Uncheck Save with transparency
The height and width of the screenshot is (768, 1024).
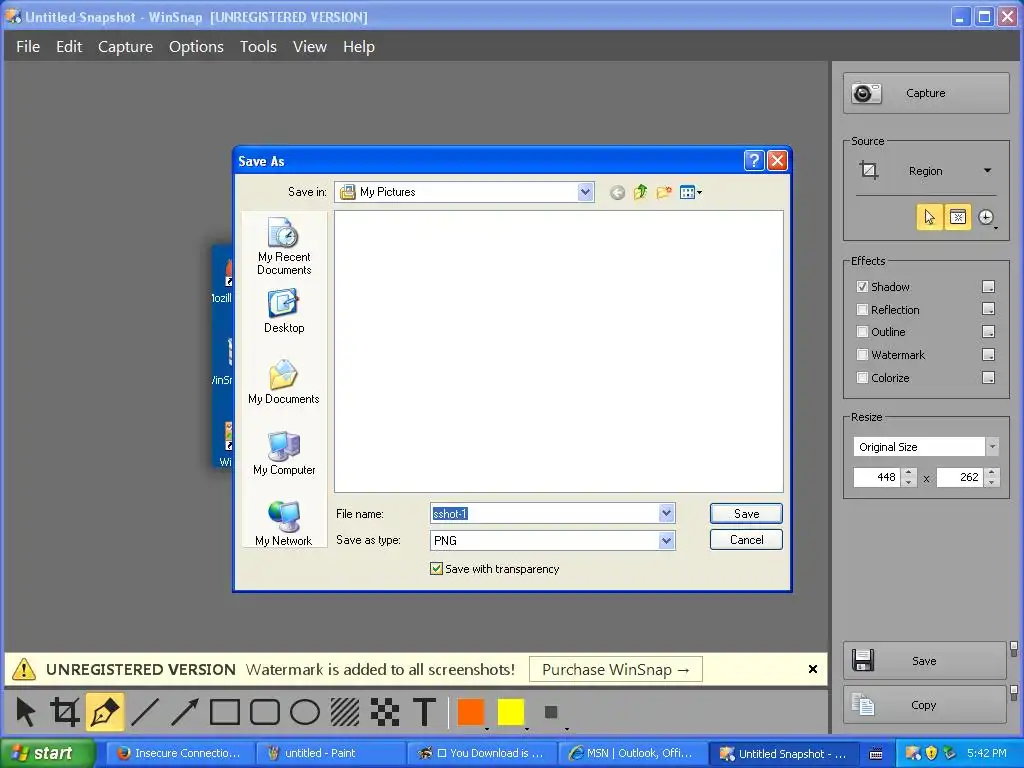click(436, 569)
